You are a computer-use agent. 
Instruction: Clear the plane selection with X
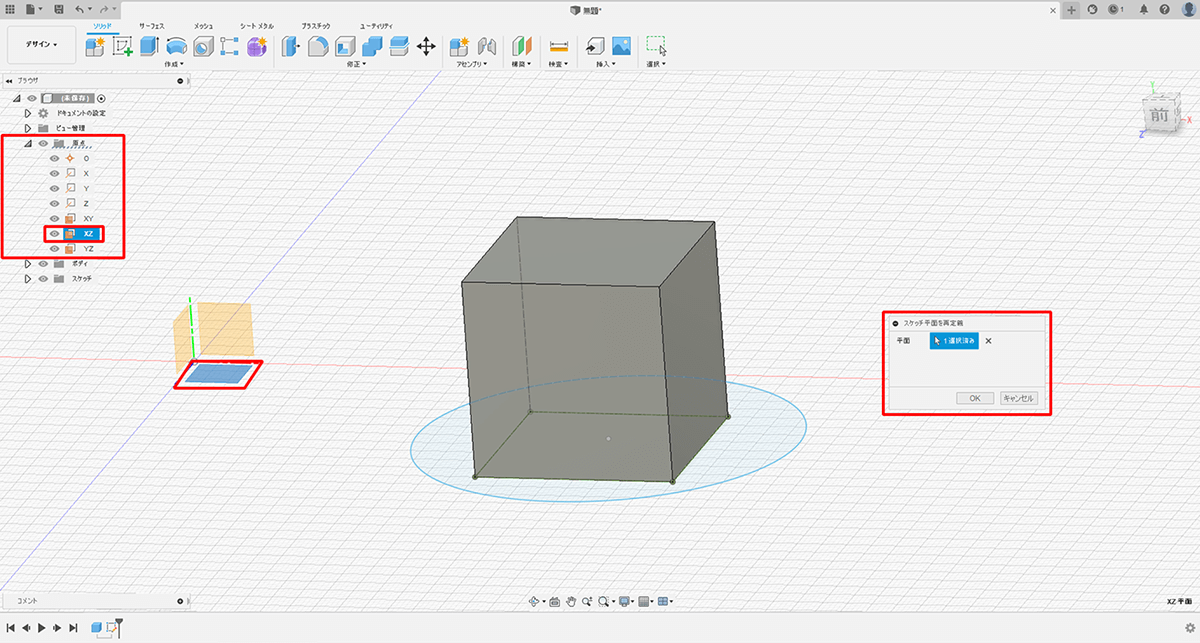(989, 341)
